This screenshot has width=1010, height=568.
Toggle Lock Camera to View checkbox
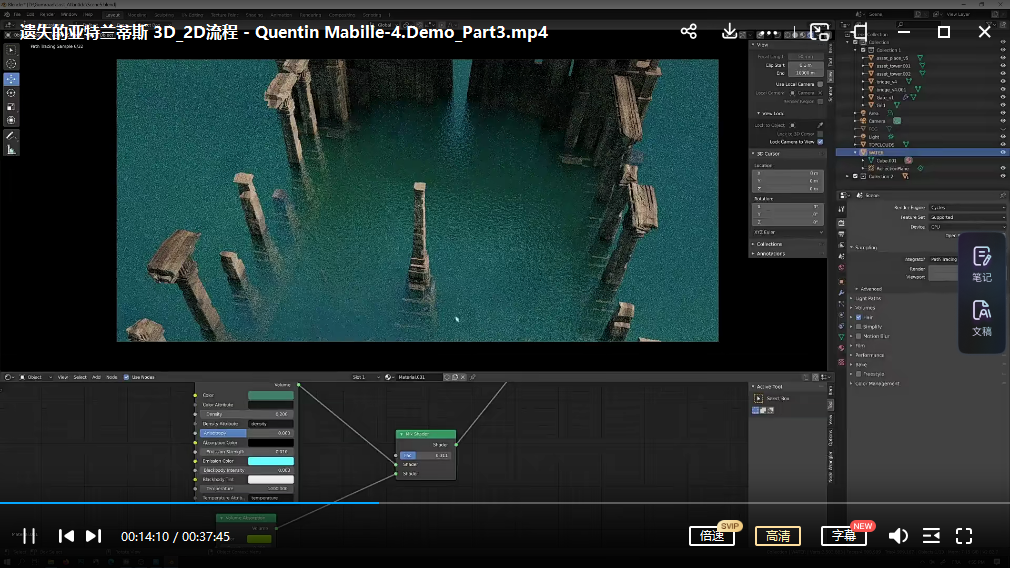(820, 142)
